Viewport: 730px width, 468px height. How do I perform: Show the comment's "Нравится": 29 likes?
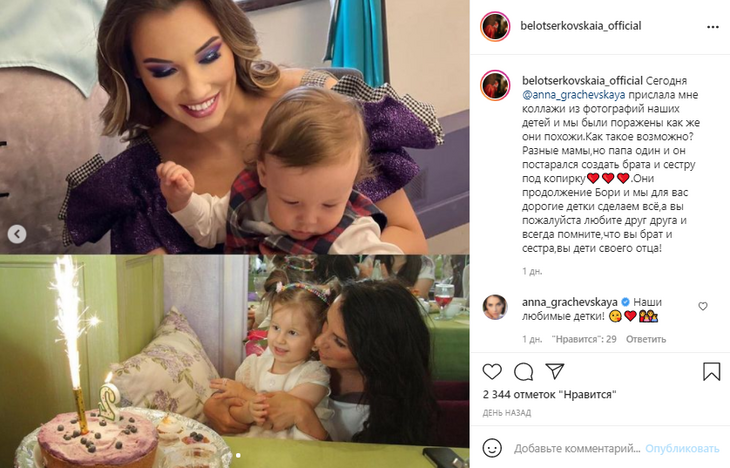(x=584, y=339)
